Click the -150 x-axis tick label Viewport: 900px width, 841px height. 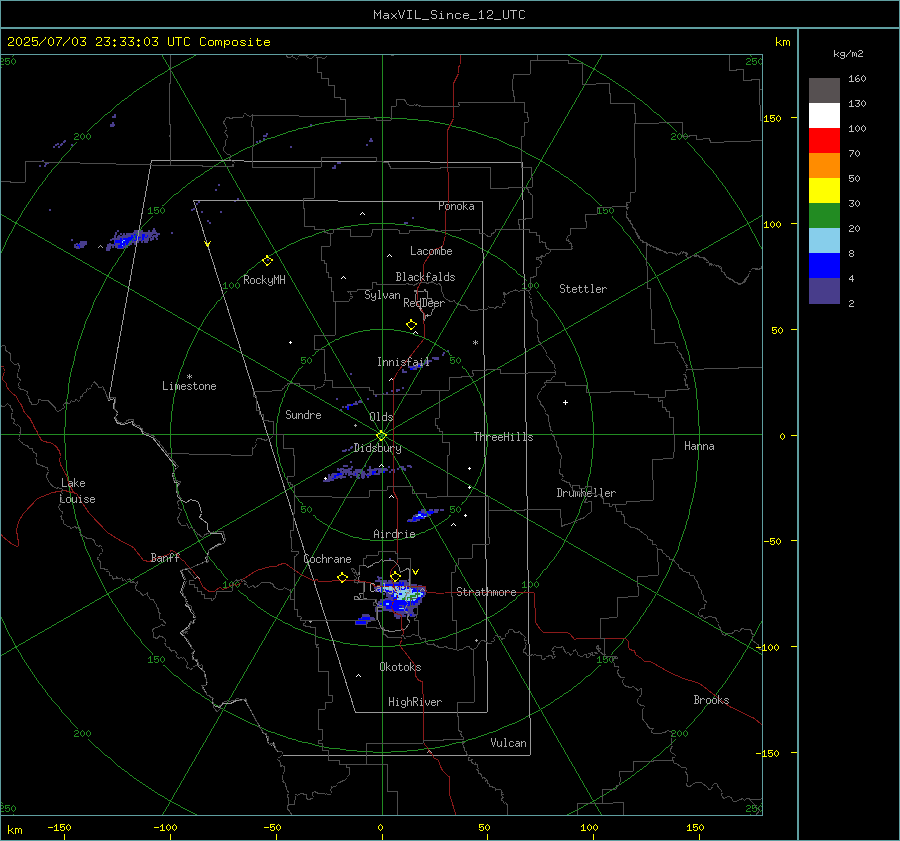coord(59,827)
